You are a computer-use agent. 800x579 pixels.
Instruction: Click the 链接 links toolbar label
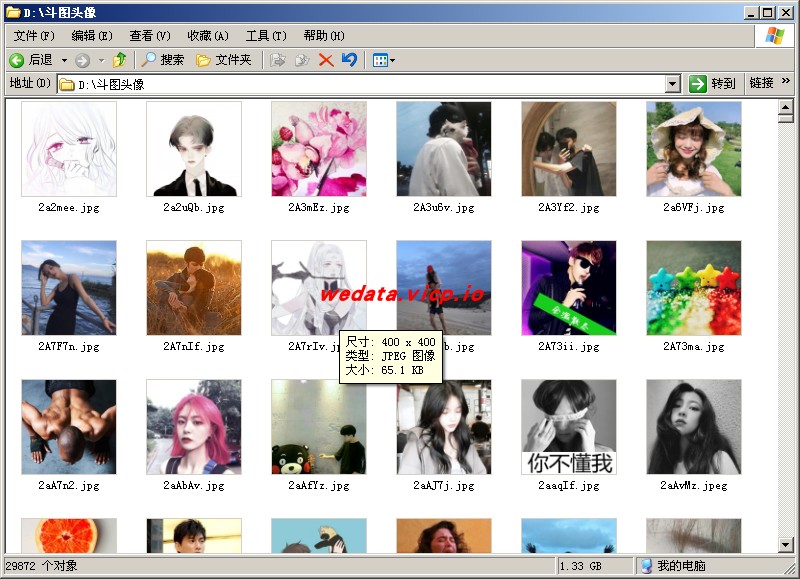[x=761, y=83]
